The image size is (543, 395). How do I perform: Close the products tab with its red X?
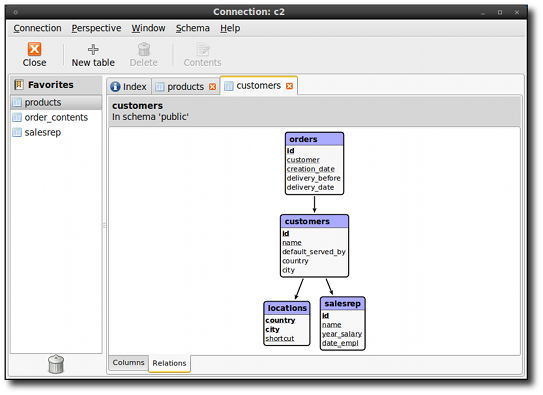[x=213, y=87]
